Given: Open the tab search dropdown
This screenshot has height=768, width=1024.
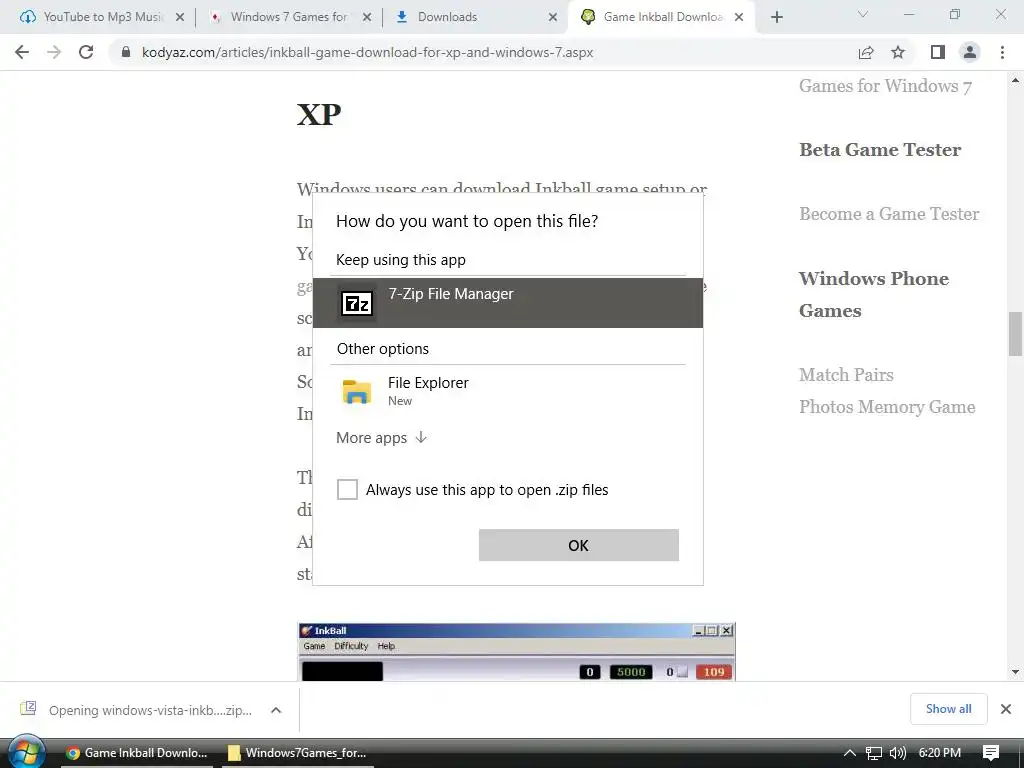Looking at the screenshot, I should click(863, 14).
